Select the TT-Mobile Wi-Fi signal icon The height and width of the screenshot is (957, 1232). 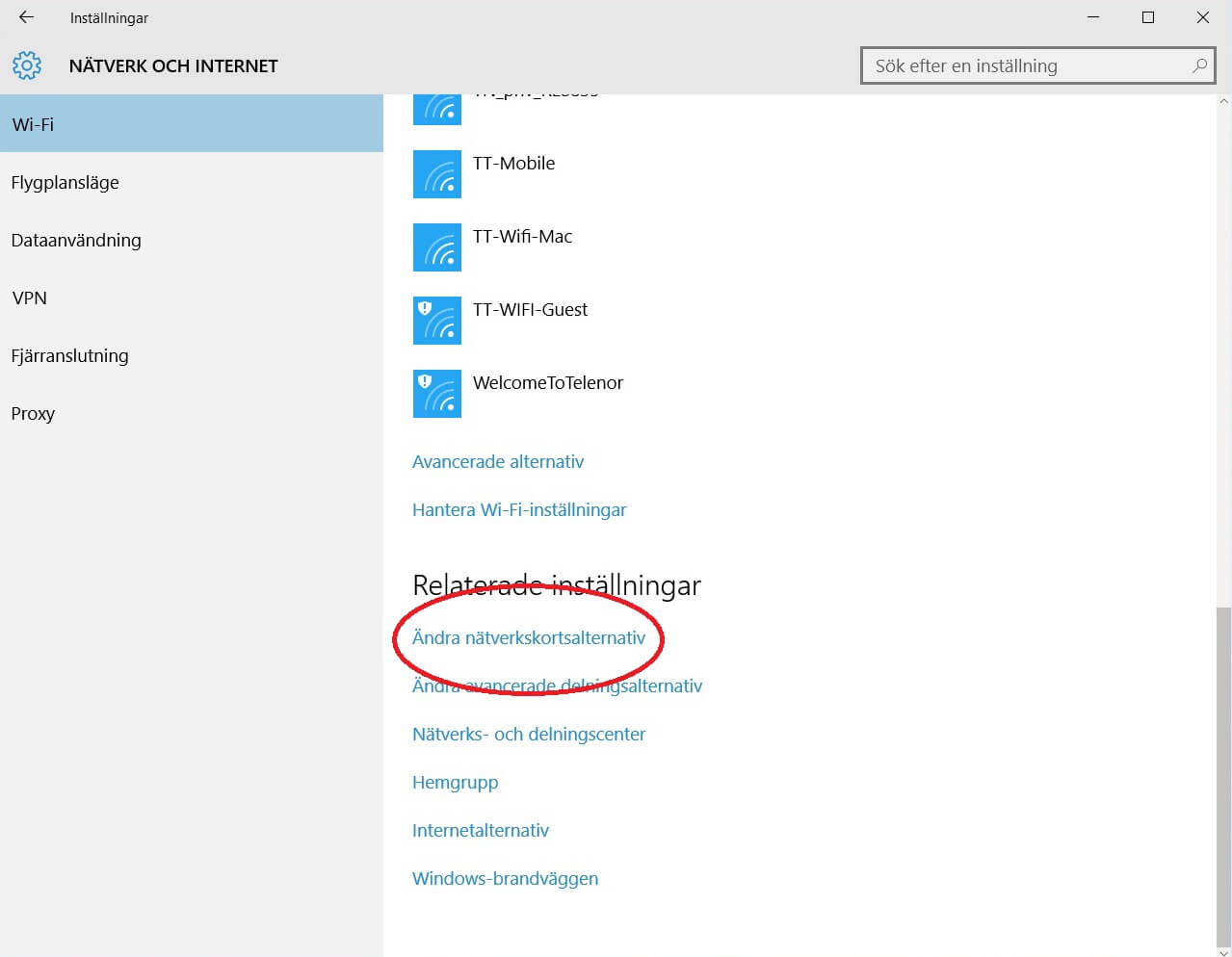click(436, 174)
